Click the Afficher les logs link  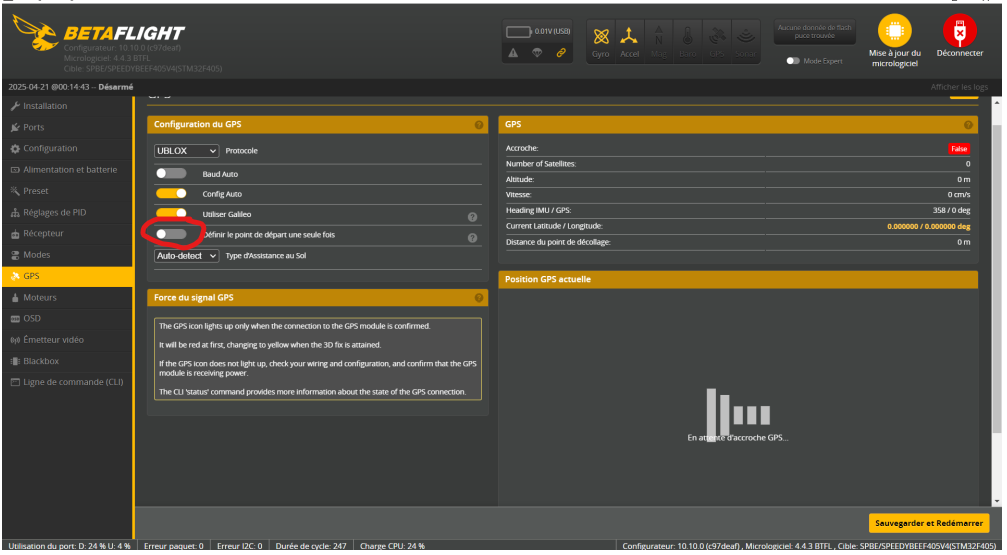pyautogui.click(x=958, y=87)
